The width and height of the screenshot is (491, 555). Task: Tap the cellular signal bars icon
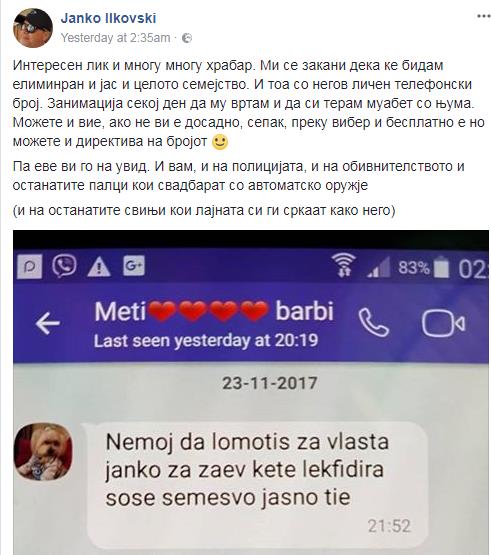click(378, 267)
